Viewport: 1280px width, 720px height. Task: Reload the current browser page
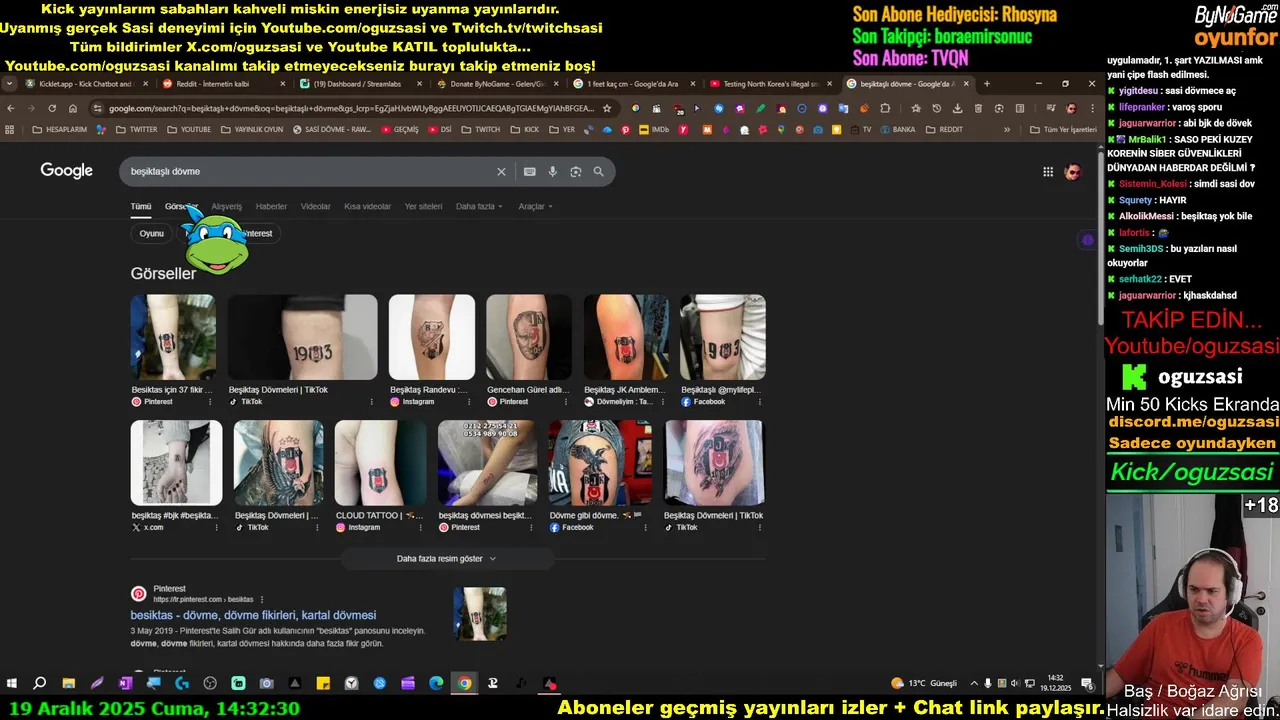pyautogui.click(x=52, y=108)
